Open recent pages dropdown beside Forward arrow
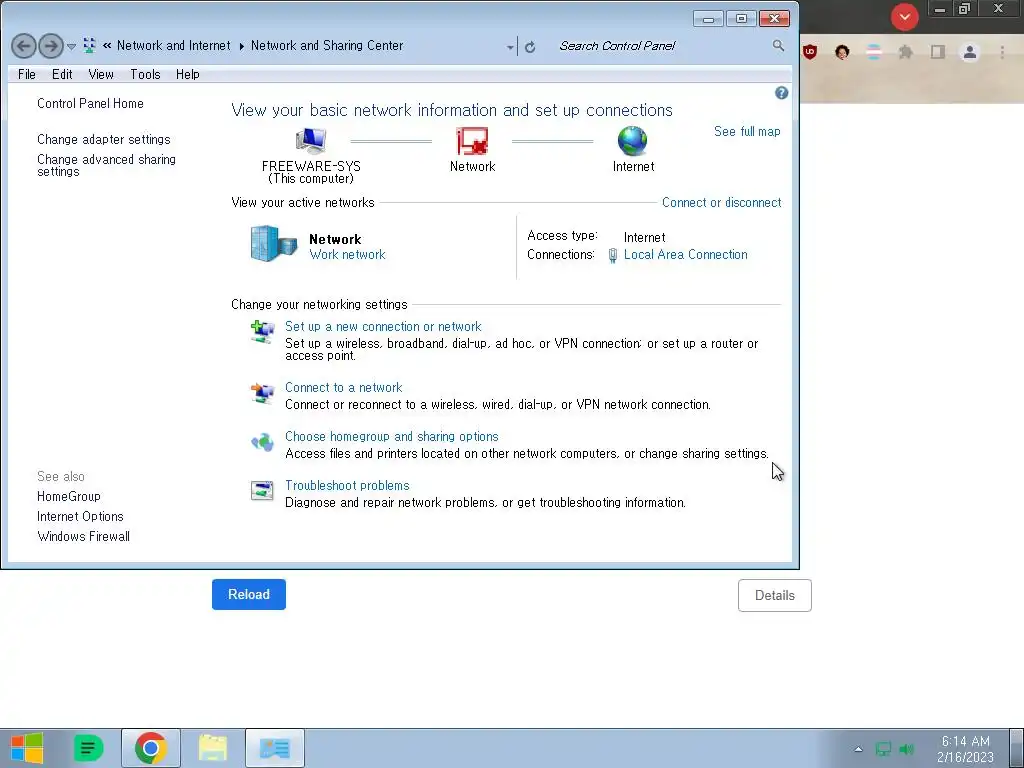 click(71, 46)
